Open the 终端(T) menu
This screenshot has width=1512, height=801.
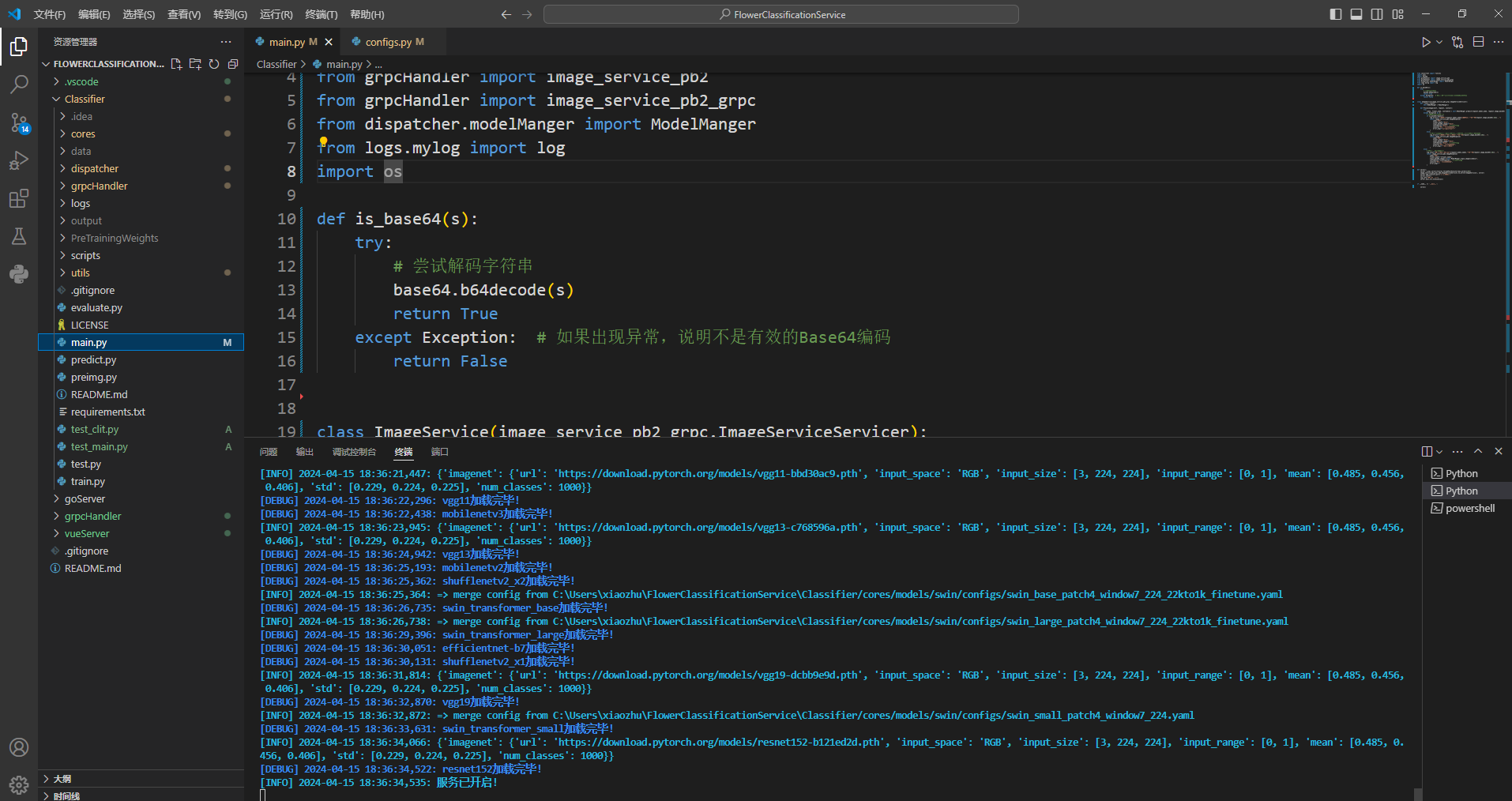[321, 14]
